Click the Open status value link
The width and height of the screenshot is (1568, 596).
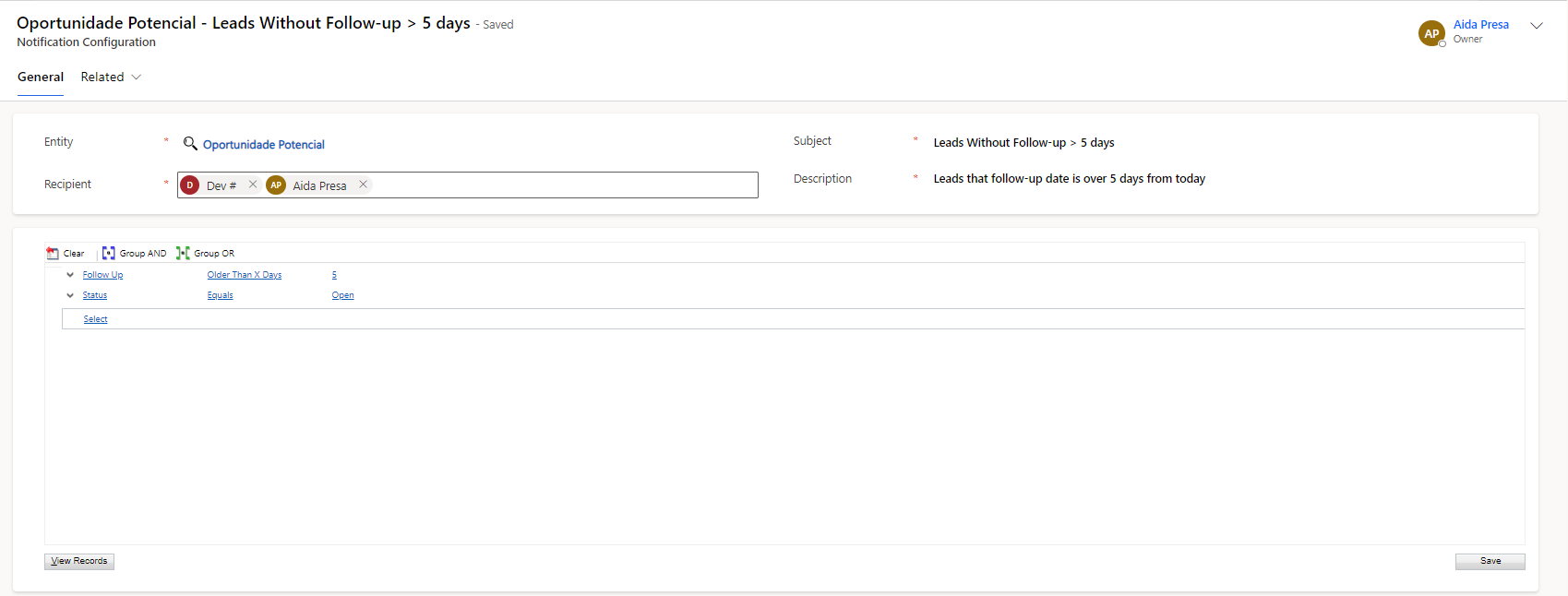(342, 295)
